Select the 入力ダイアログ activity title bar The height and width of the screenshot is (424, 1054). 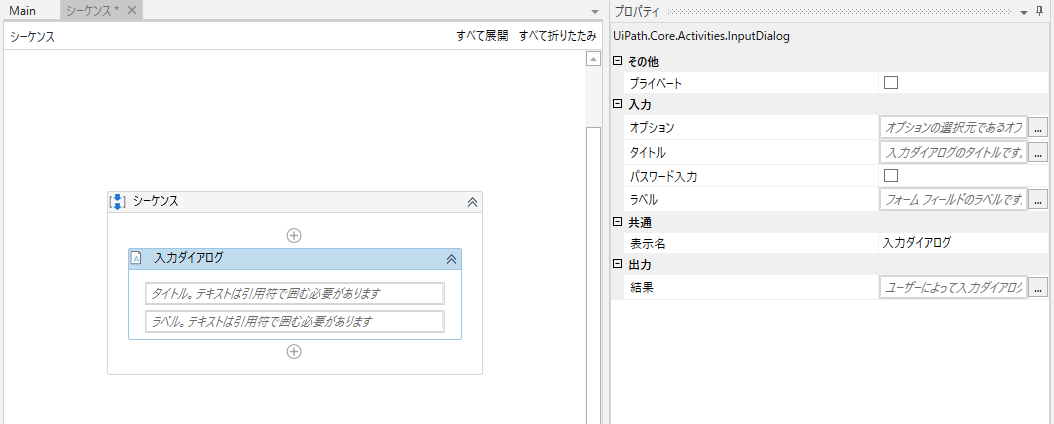(294, 259)
